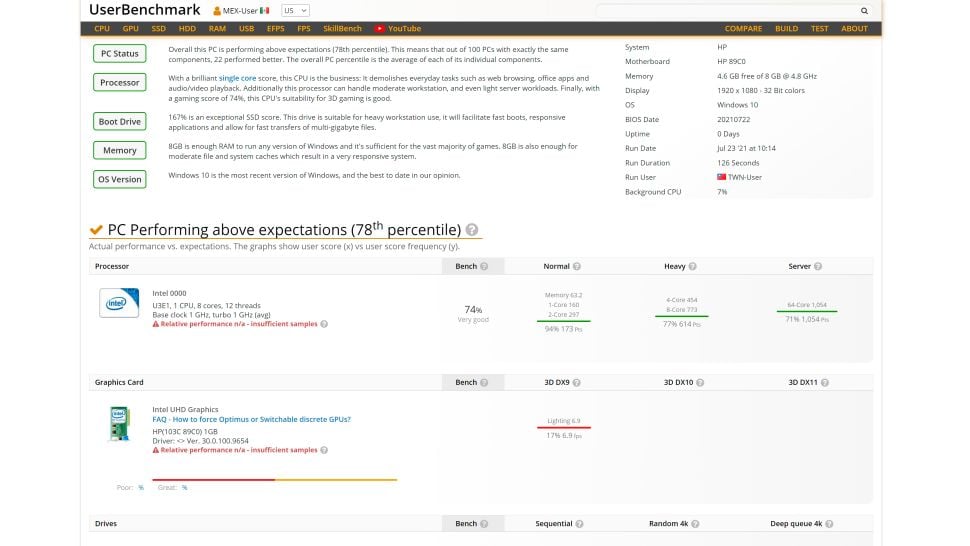
Task: Click help icon next to Sequential header
Action: click(580, 524)
